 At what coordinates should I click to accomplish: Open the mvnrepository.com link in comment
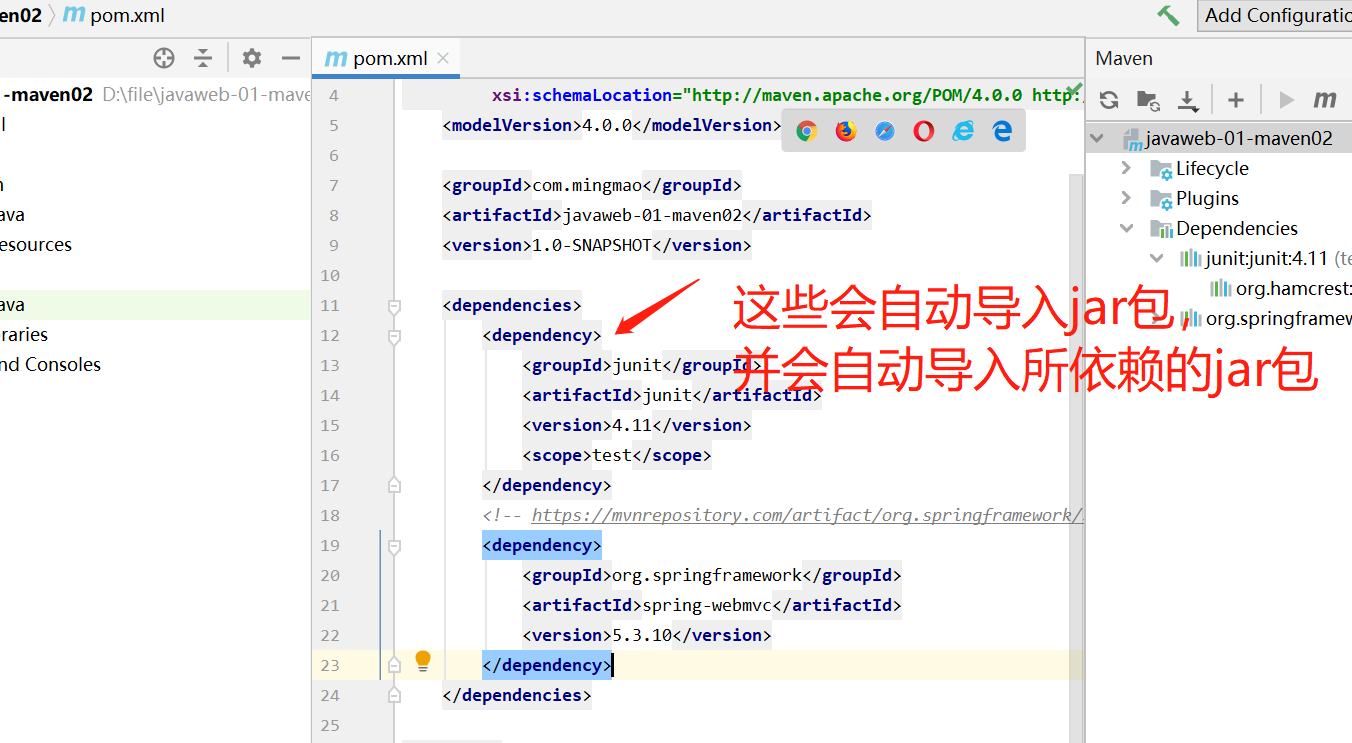[x=807, y=515]
